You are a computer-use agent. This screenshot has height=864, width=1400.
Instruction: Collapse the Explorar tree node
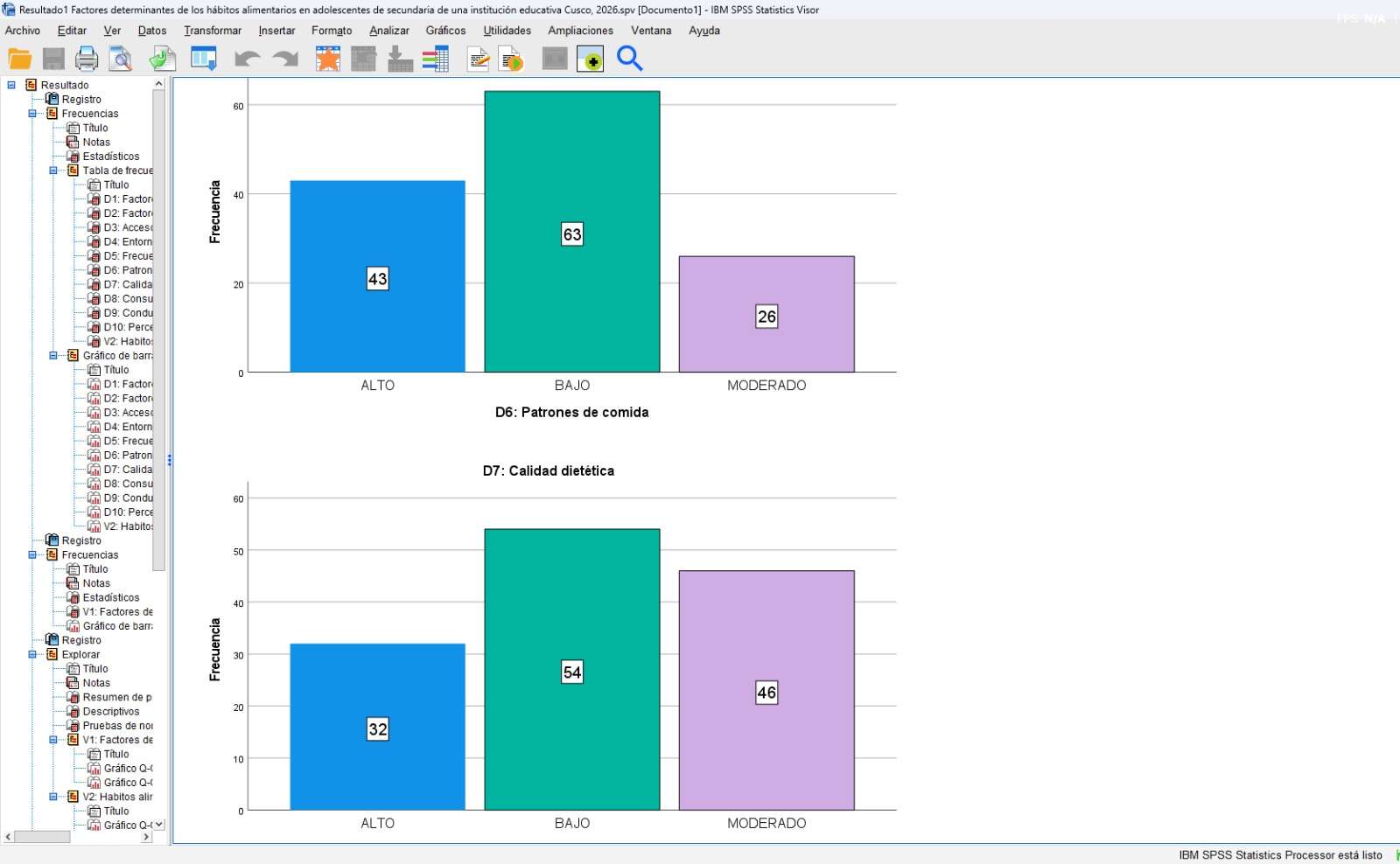pyautogui.click(x=32, y=654)
